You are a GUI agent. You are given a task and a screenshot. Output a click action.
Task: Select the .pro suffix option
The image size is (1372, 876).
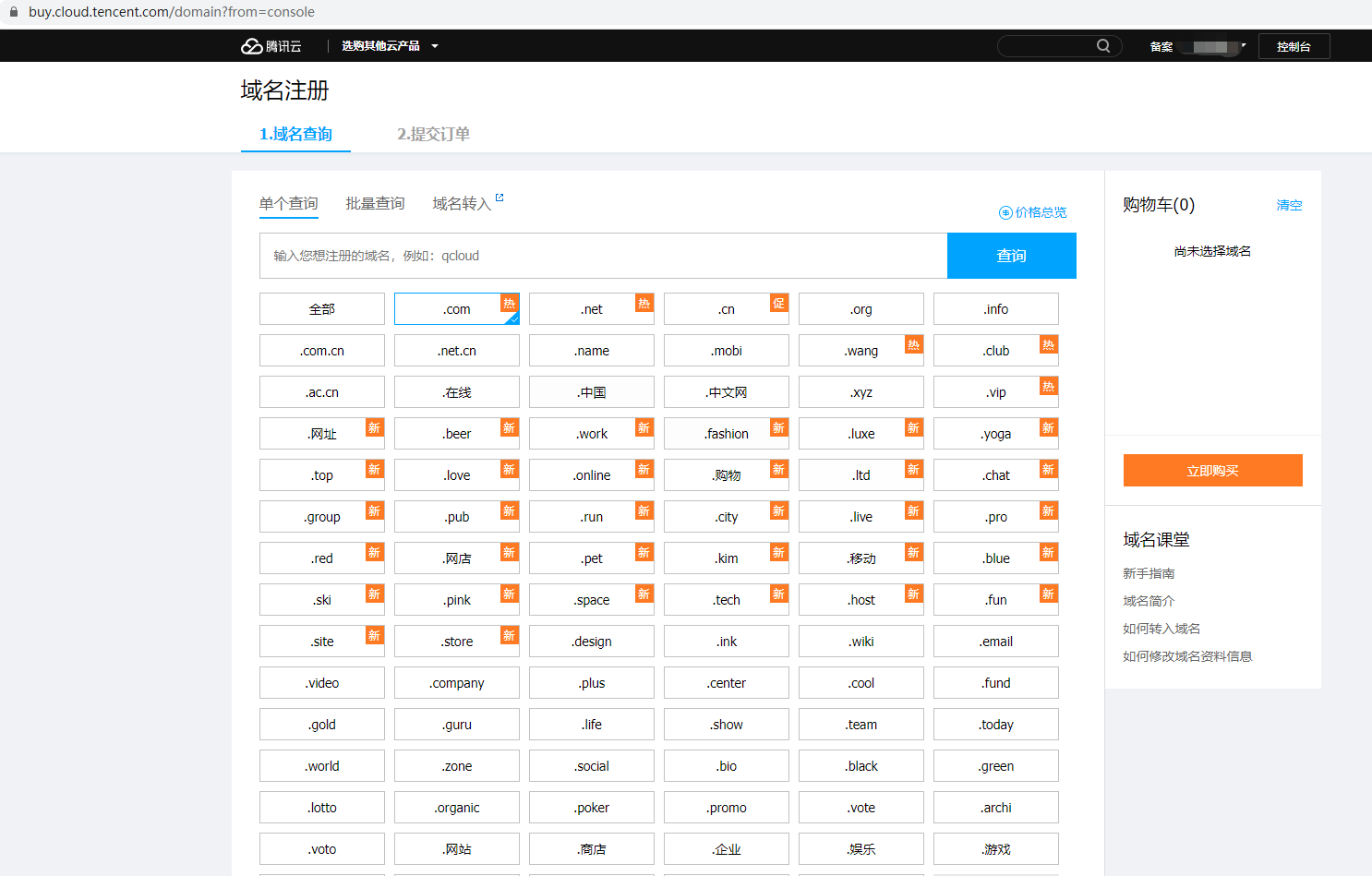point(996,517)
